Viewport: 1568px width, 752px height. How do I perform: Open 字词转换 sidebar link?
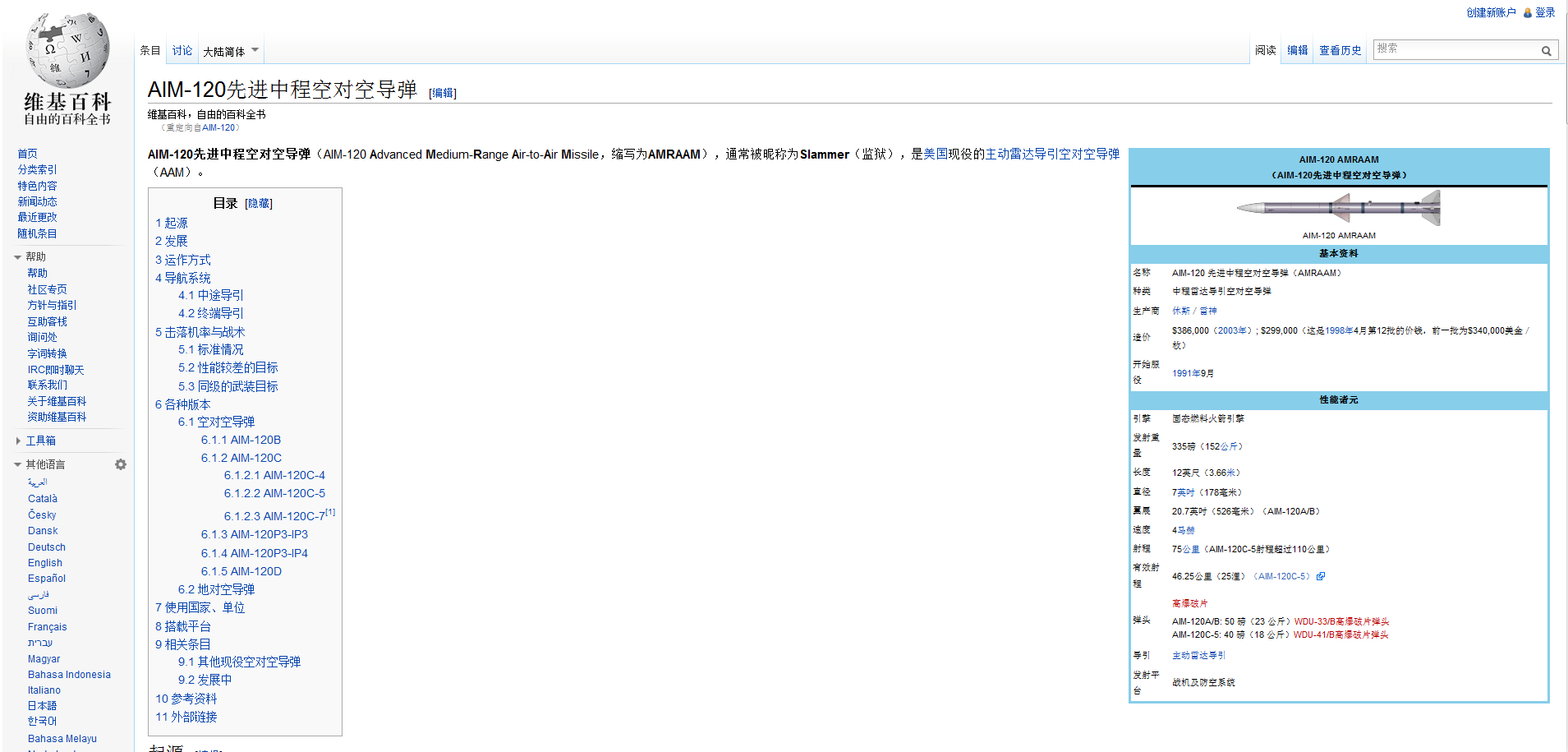[47, 353]
